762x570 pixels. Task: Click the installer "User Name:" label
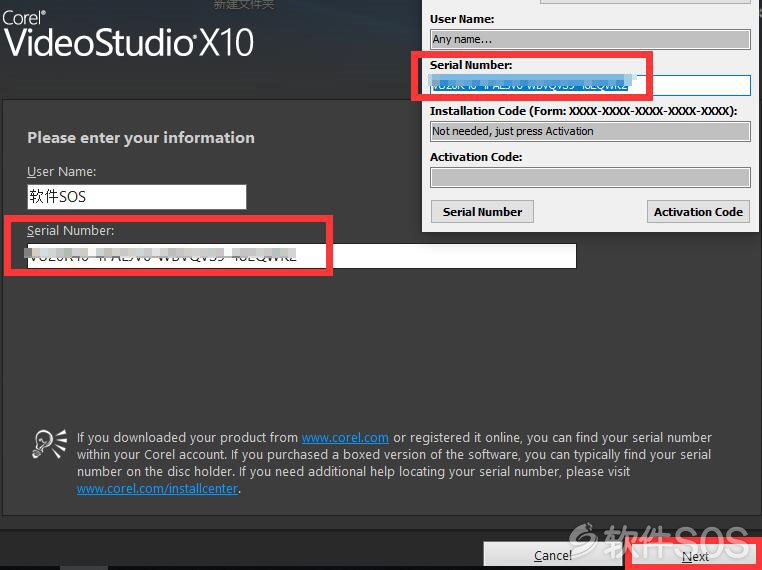point(62,172)
